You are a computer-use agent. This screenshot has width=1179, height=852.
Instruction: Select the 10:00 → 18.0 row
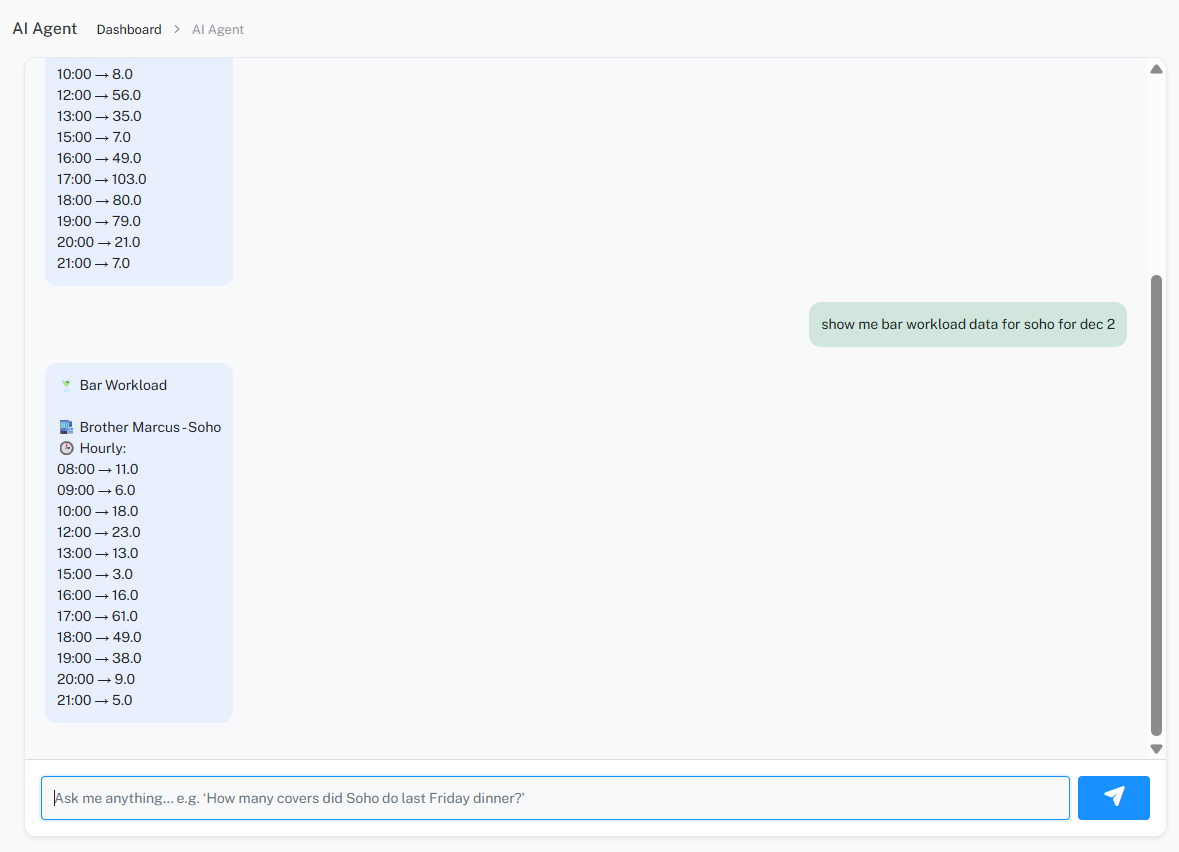(98, 511)
